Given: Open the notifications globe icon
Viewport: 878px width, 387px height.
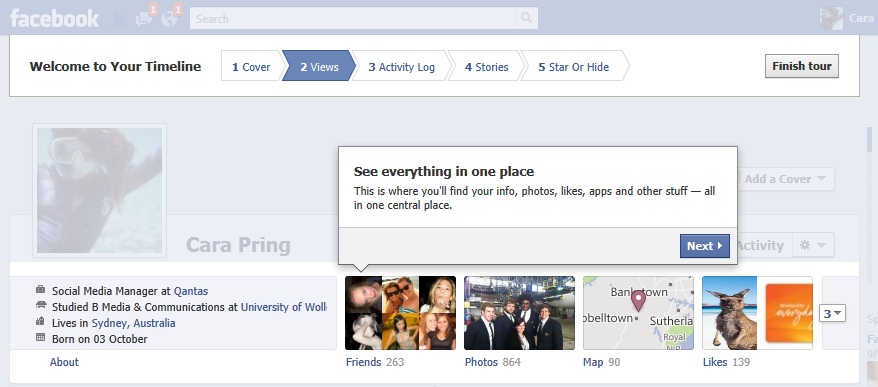Looking at the screenshot, I should click(169, 19).
